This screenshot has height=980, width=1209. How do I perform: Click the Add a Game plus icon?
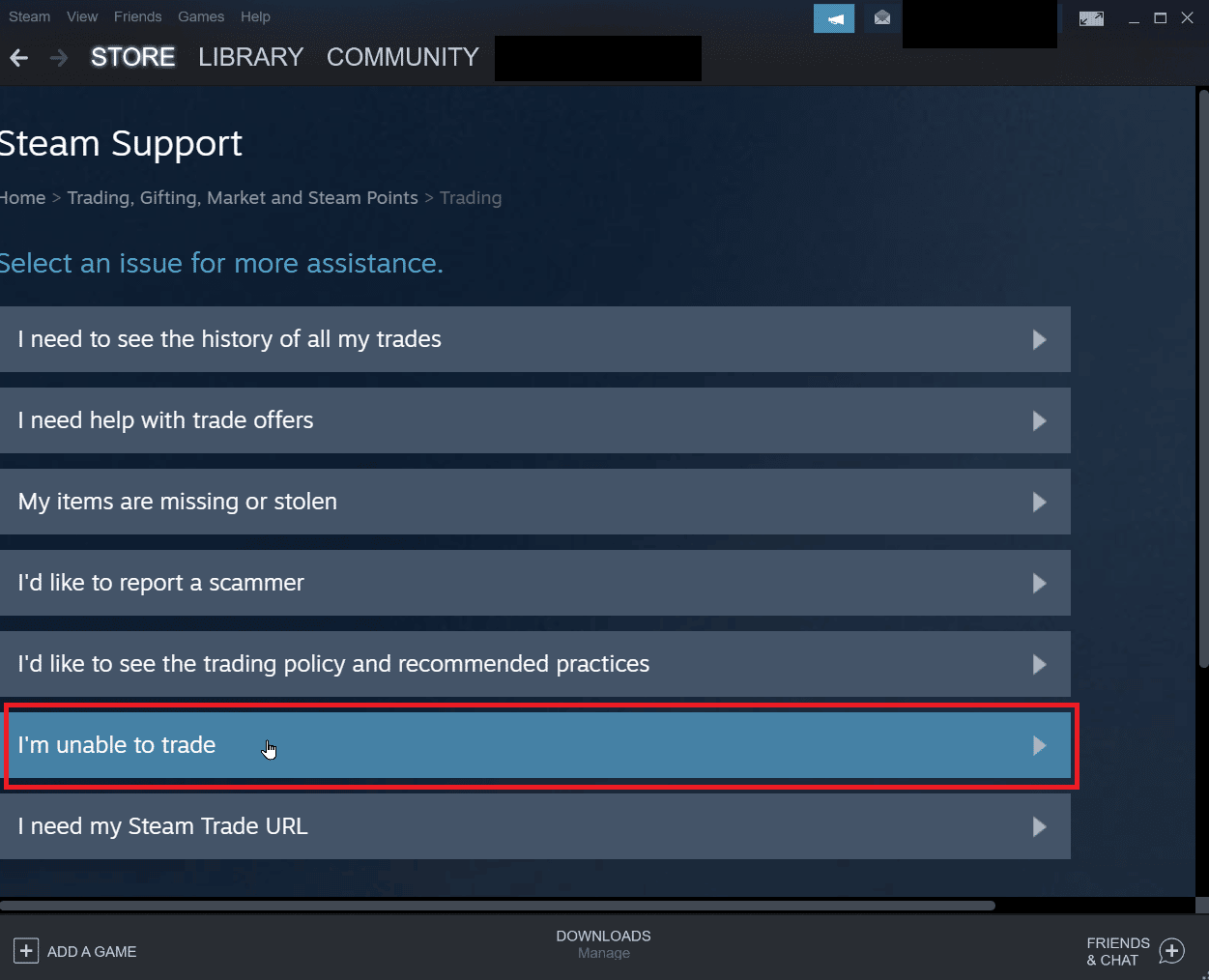[26, 951]
